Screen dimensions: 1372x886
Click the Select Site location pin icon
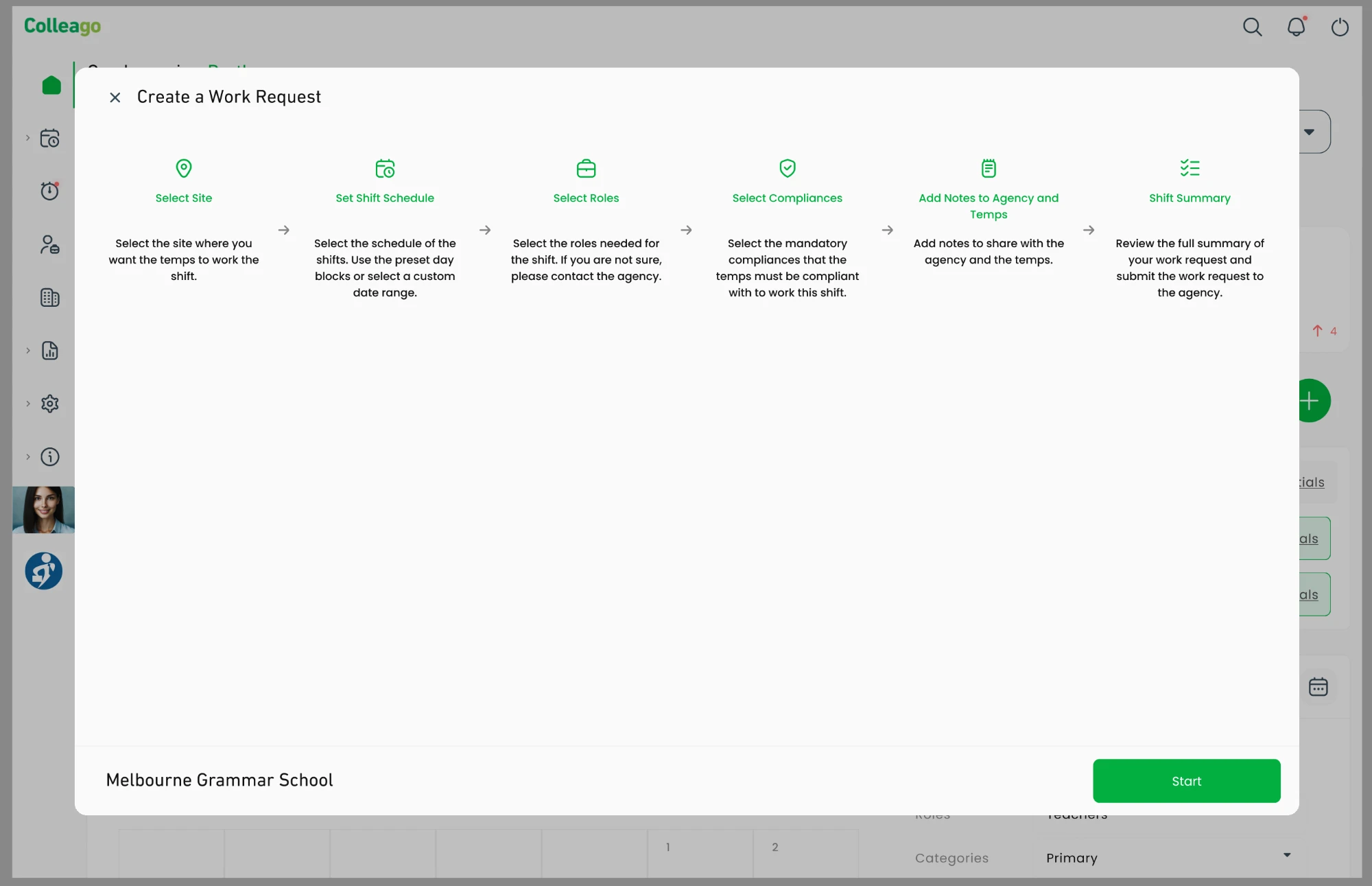184,168
